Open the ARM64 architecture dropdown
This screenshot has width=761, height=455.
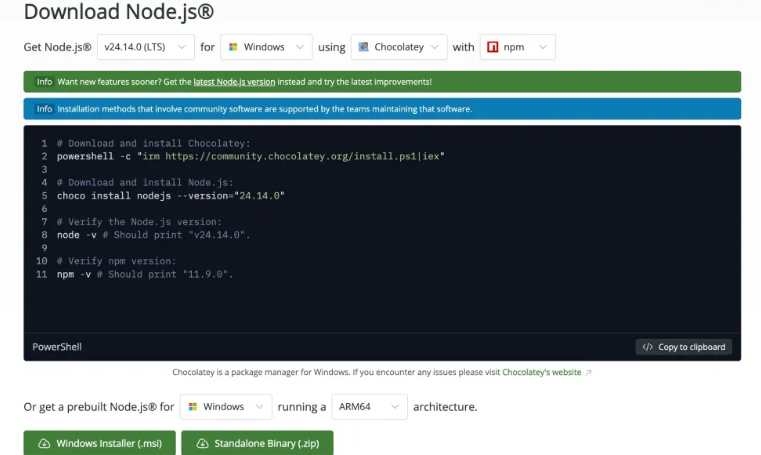pyautogui.click(x=369, y=406)
